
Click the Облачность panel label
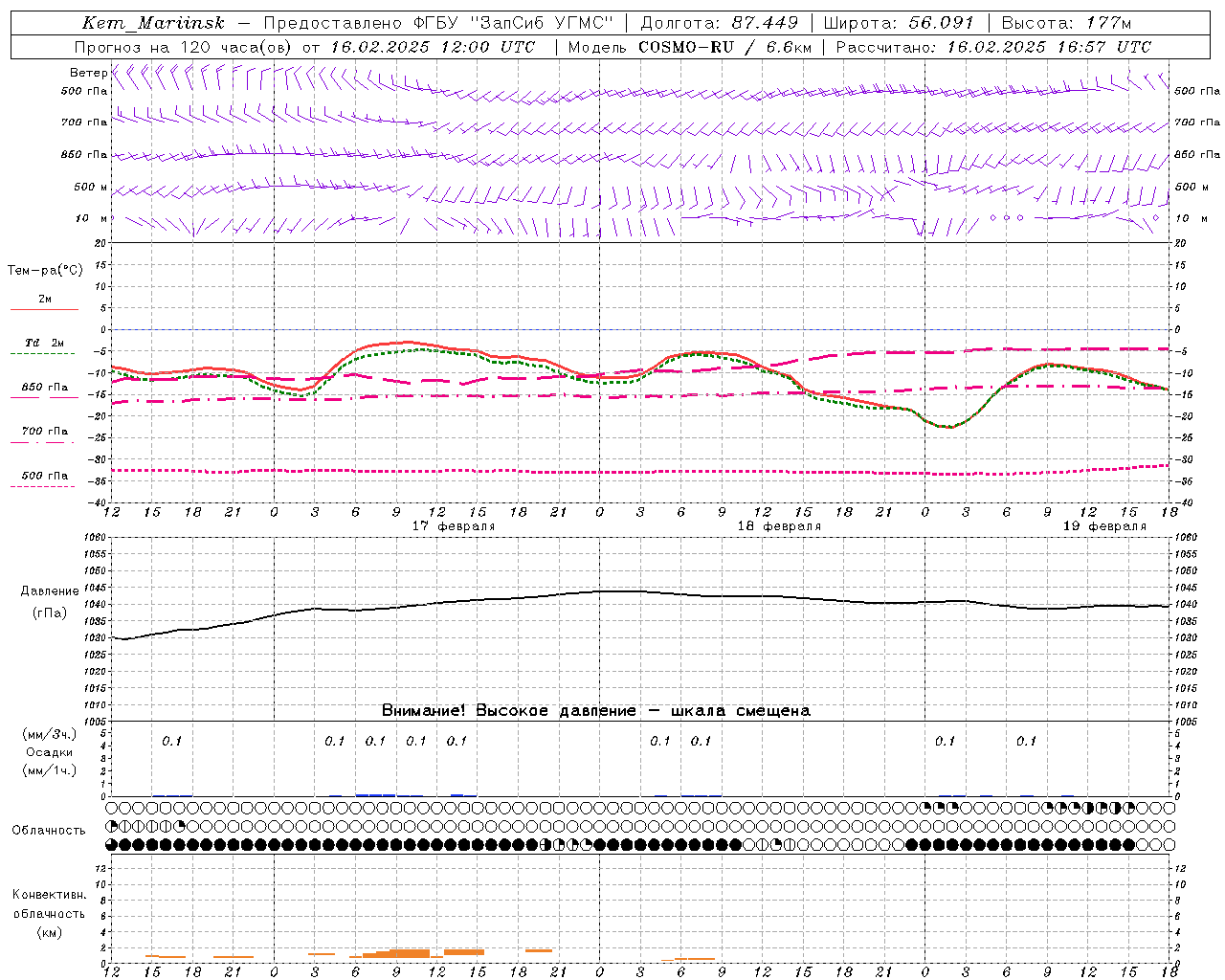49,830
